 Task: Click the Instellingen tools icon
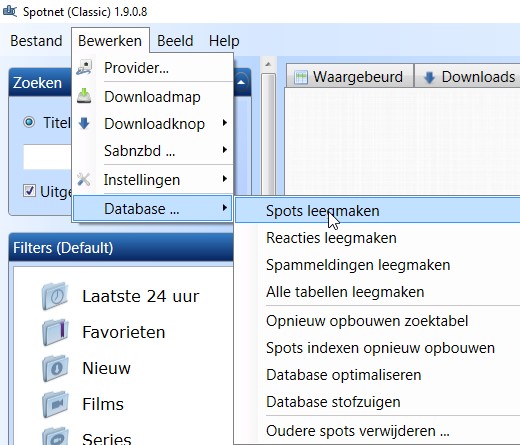pyautogui.click(x=84, y=179)
